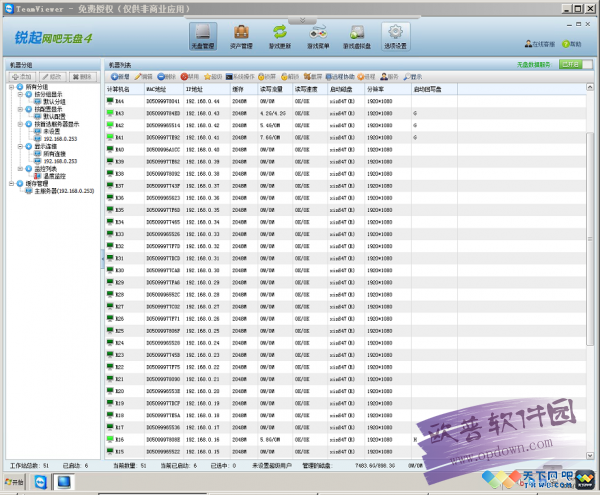Open the 游戏更新 green arrows section
Viewport: 600px width, 495px height.
[x=280, y=36]
